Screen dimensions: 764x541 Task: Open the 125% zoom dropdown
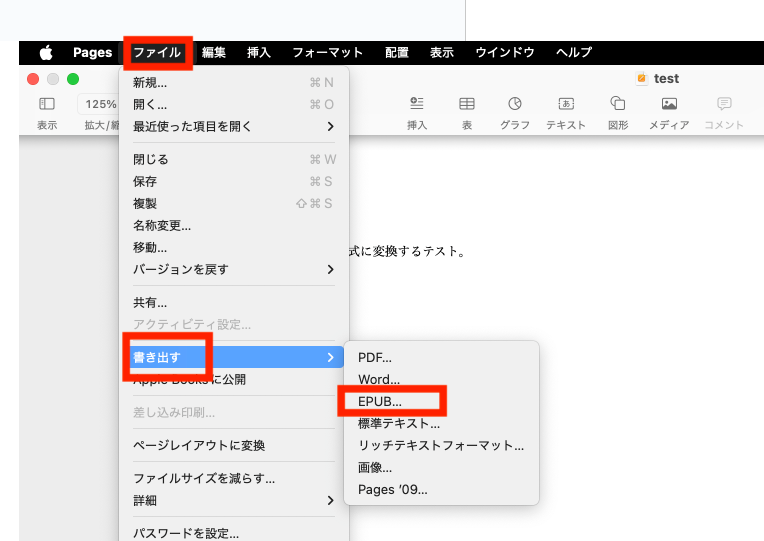click(98, 104)
